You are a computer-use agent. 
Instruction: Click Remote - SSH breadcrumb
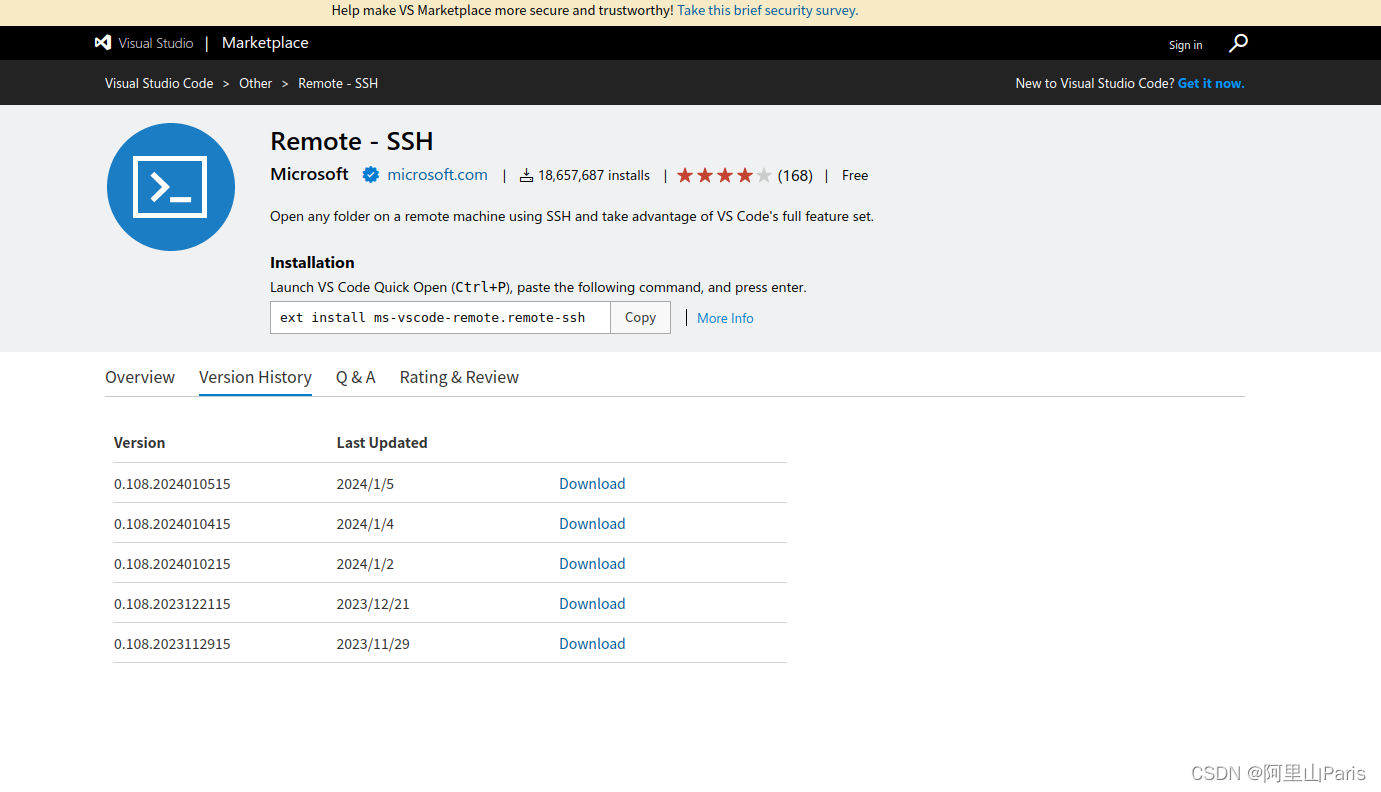[338, 83]
